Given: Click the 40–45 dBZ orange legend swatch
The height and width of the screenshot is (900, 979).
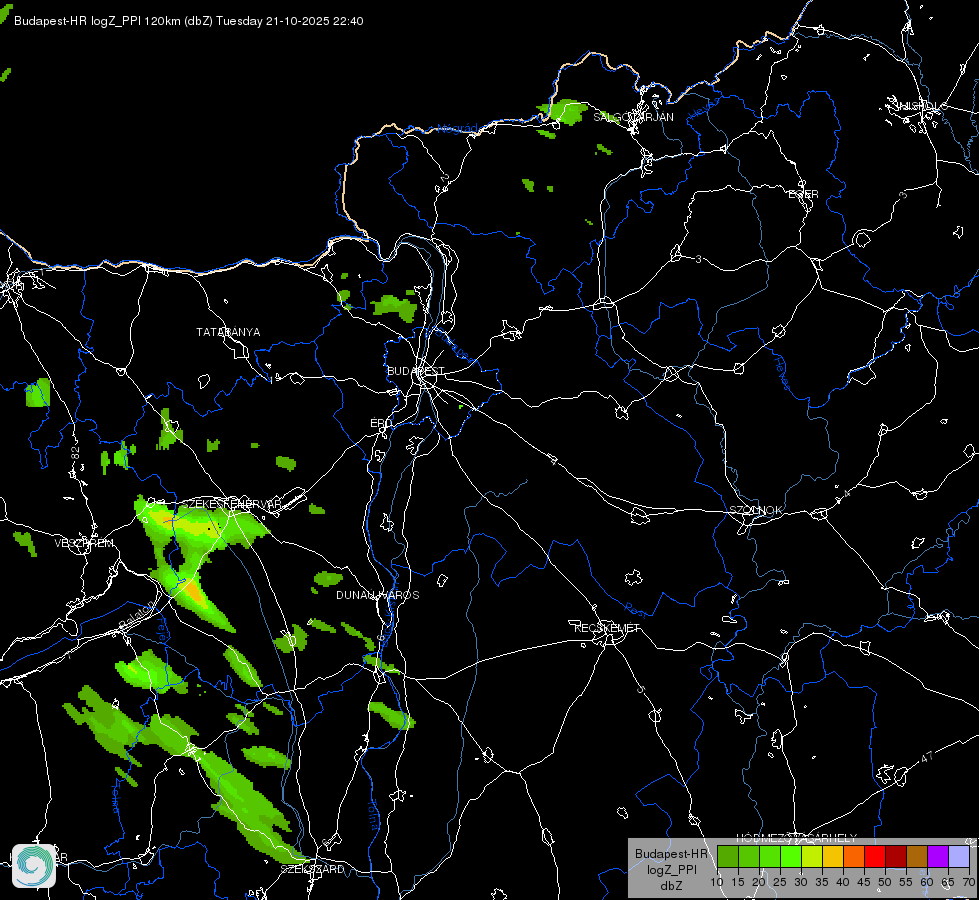Looking at the screenshot, I should pos(854,856).
